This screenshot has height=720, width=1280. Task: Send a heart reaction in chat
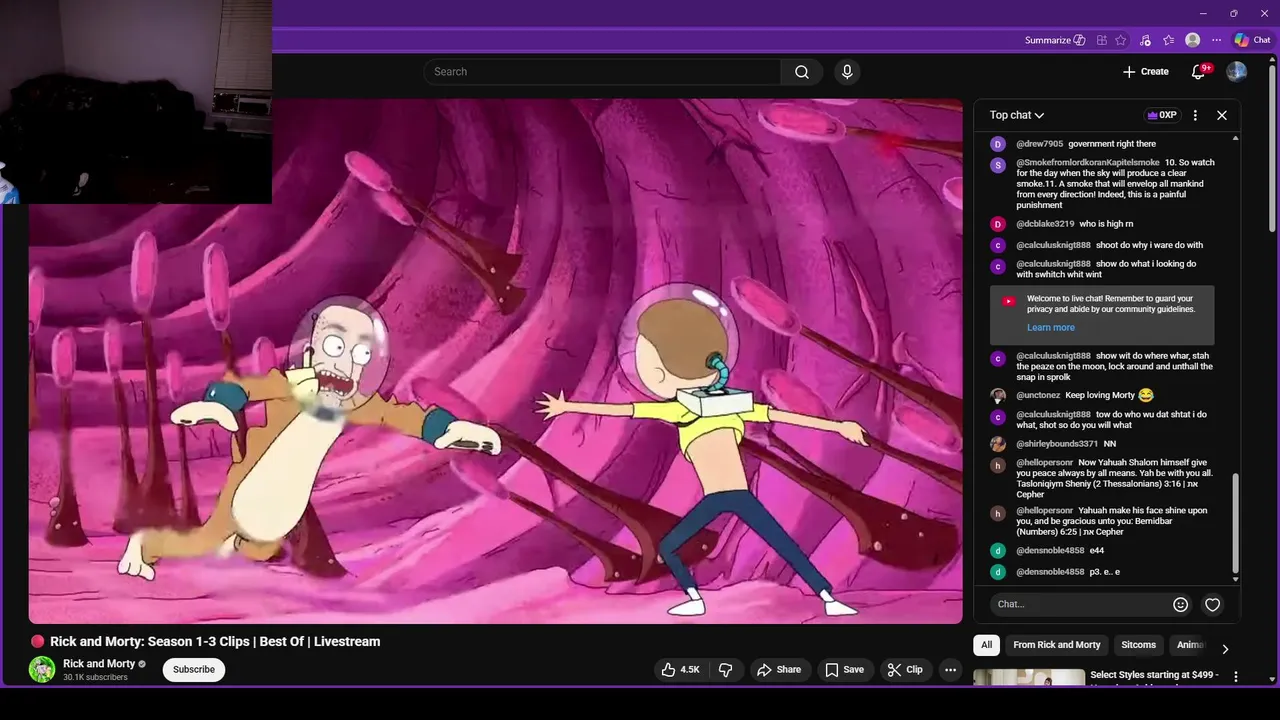click(x=1213, y=604)
